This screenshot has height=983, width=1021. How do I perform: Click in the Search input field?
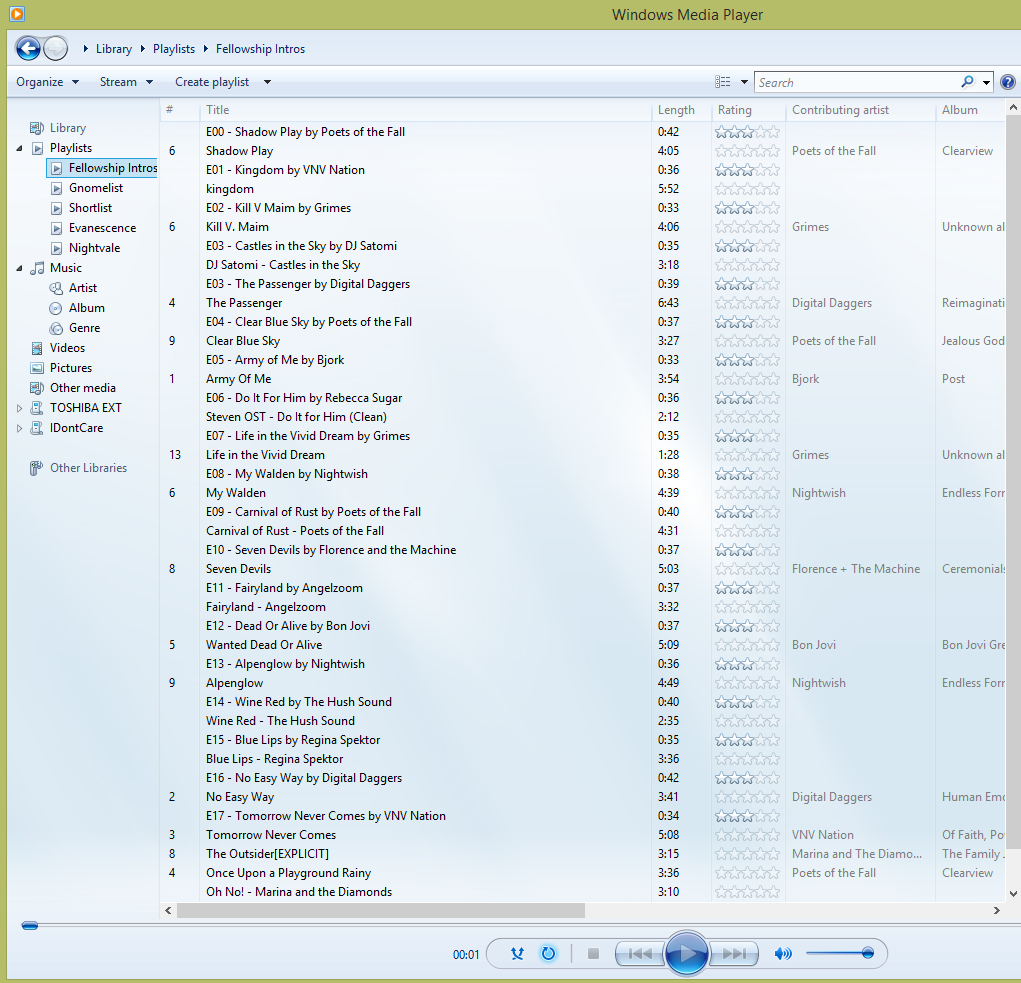855,82
